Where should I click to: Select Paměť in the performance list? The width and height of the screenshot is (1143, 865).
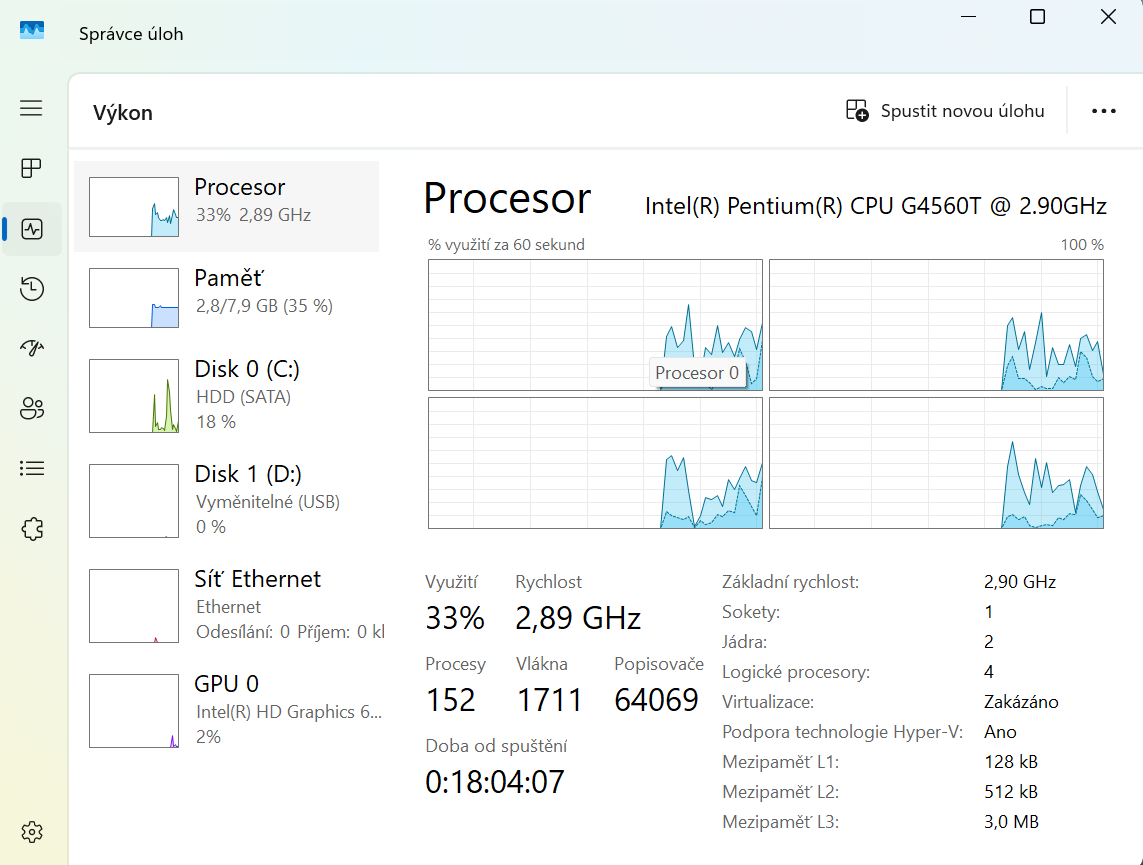click(x=227, y=297)
